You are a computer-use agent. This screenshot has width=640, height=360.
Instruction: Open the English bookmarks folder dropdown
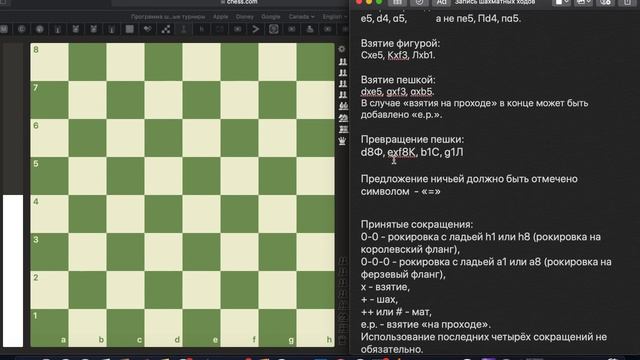click(334, 17)
